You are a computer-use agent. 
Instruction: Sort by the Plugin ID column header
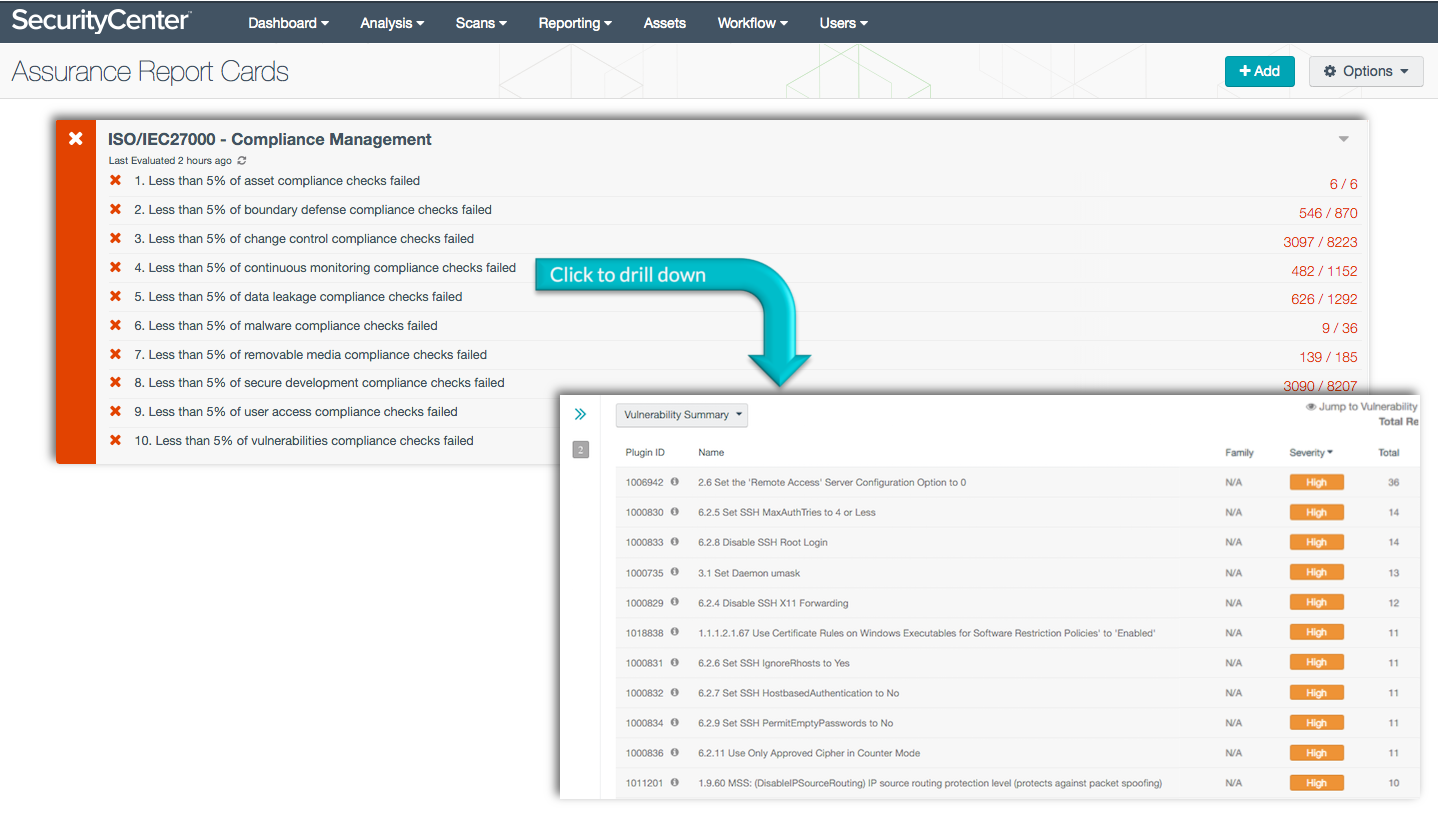pos(645,453)
